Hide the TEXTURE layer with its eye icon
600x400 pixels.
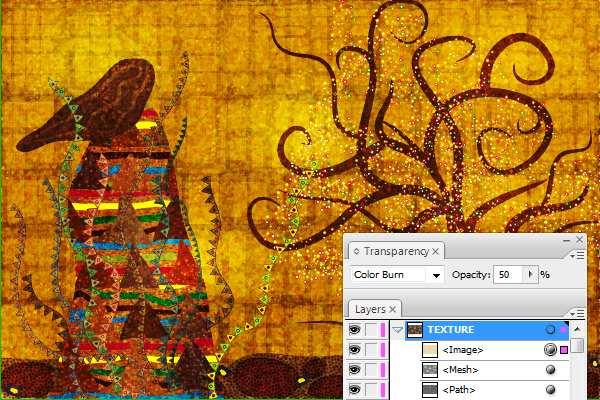355,330
